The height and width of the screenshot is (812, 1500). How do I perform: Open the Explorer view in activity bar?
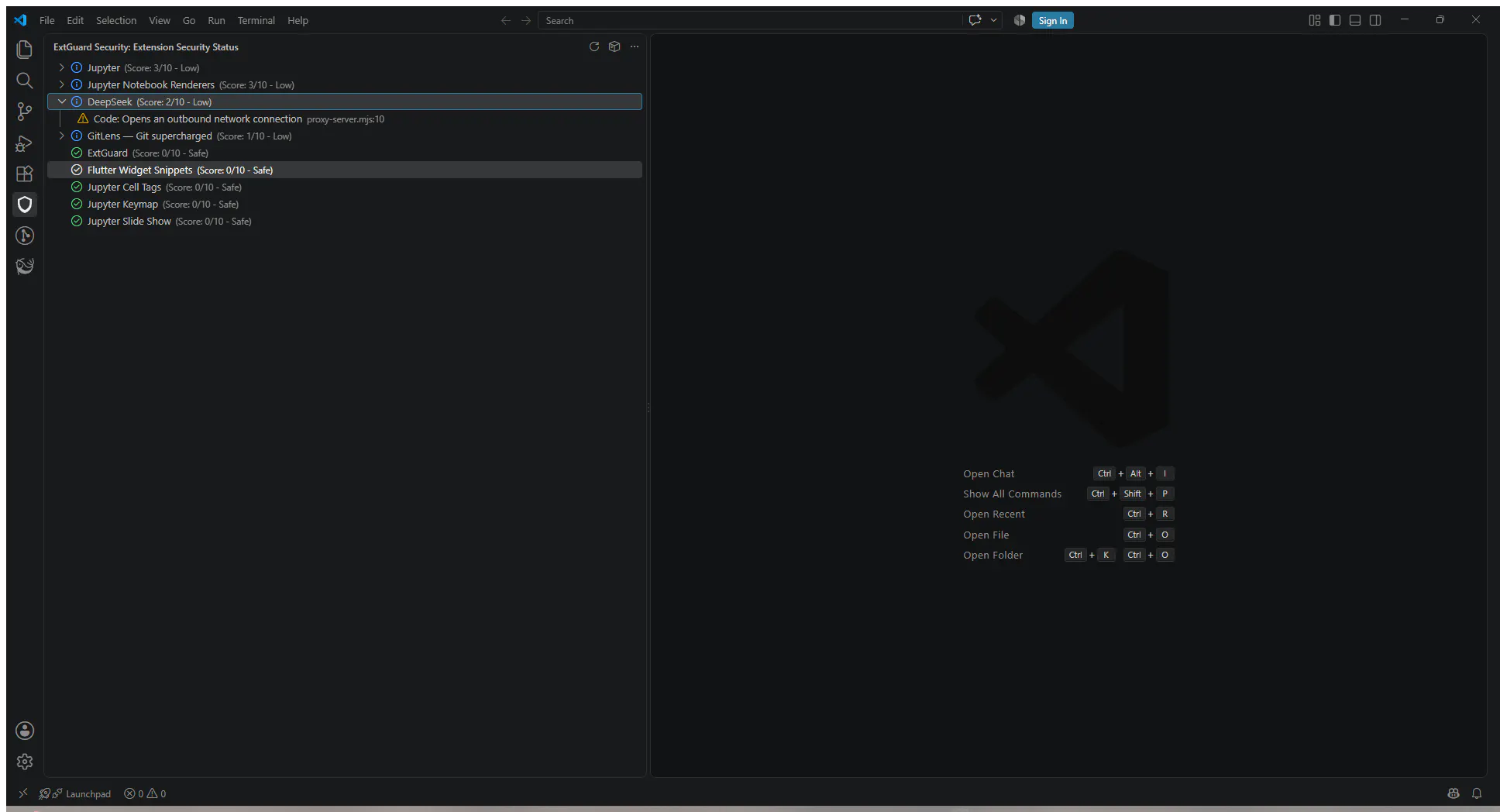25,50
